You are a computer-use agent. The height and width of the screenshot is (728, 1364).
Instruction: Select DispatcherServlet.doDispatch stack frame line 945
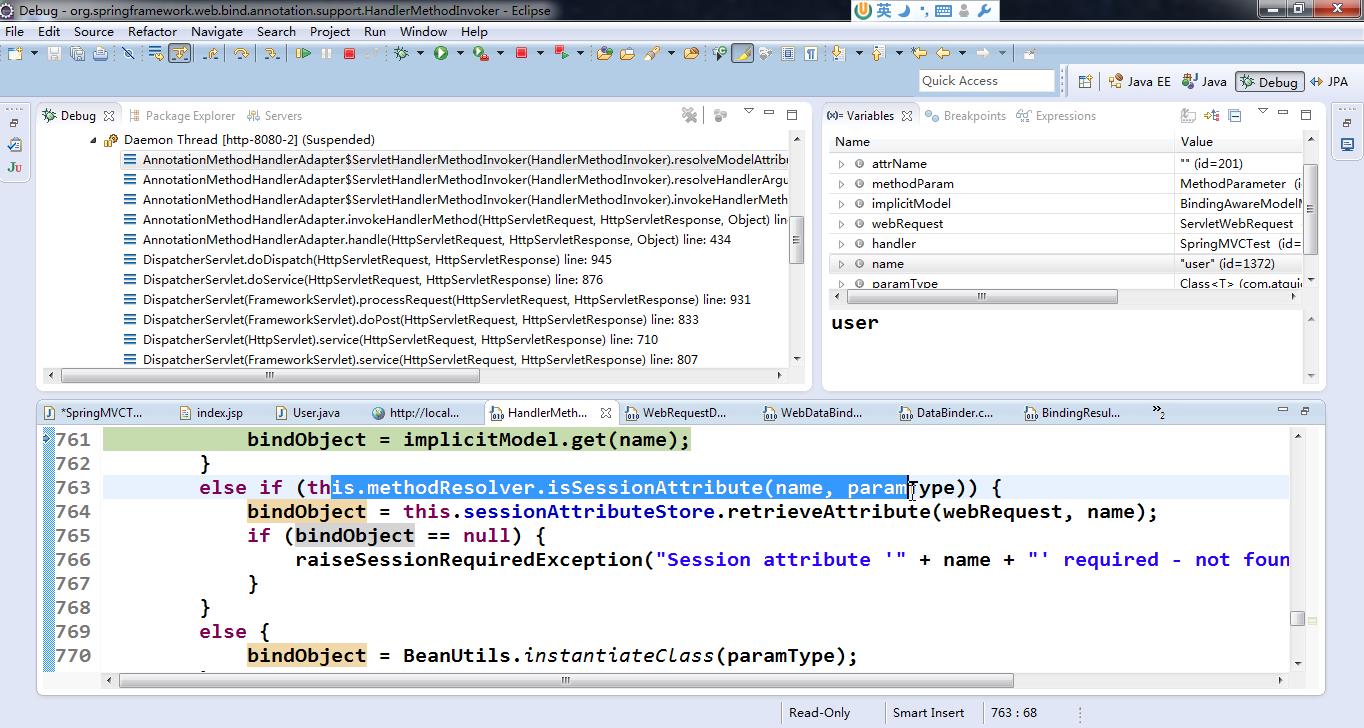(377, 260)
